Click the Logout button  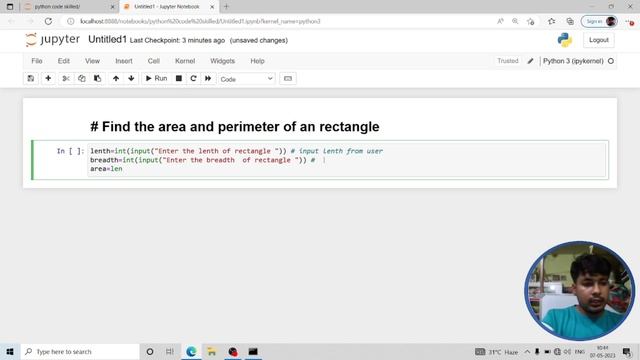[x=599, y=40]
